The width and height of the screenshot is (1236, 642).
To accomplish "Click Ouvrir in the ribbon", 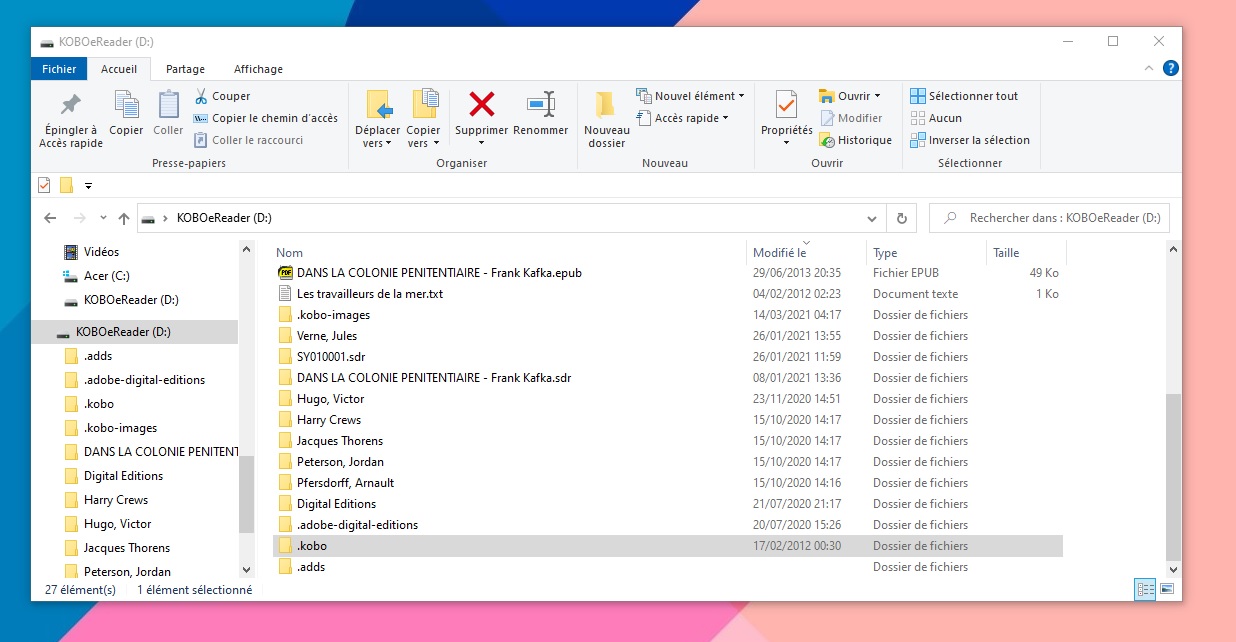I will pyautogui.click(x=850, y=96).
